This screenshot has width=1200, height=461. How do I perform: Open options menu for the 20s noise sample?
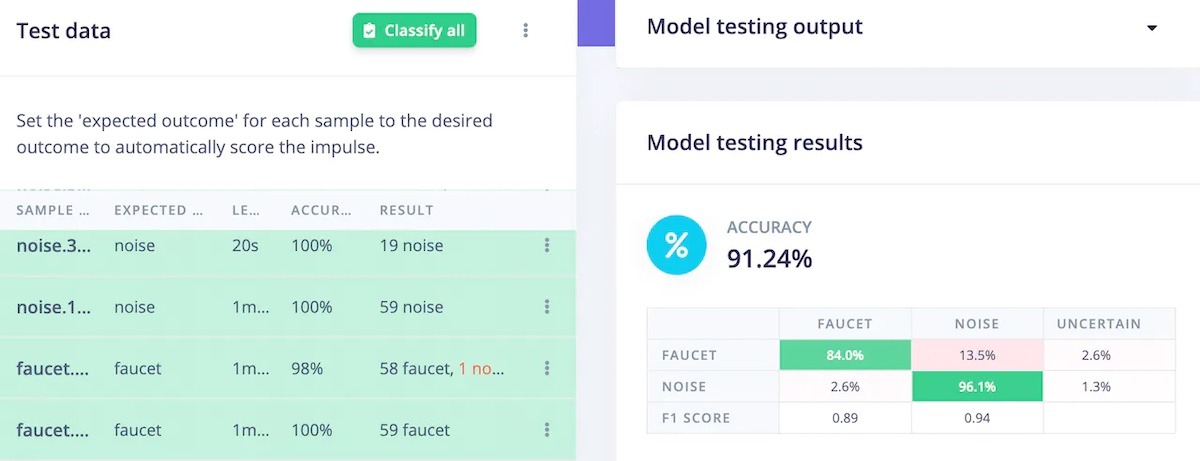pyautogui.click(x=547, y=246)
